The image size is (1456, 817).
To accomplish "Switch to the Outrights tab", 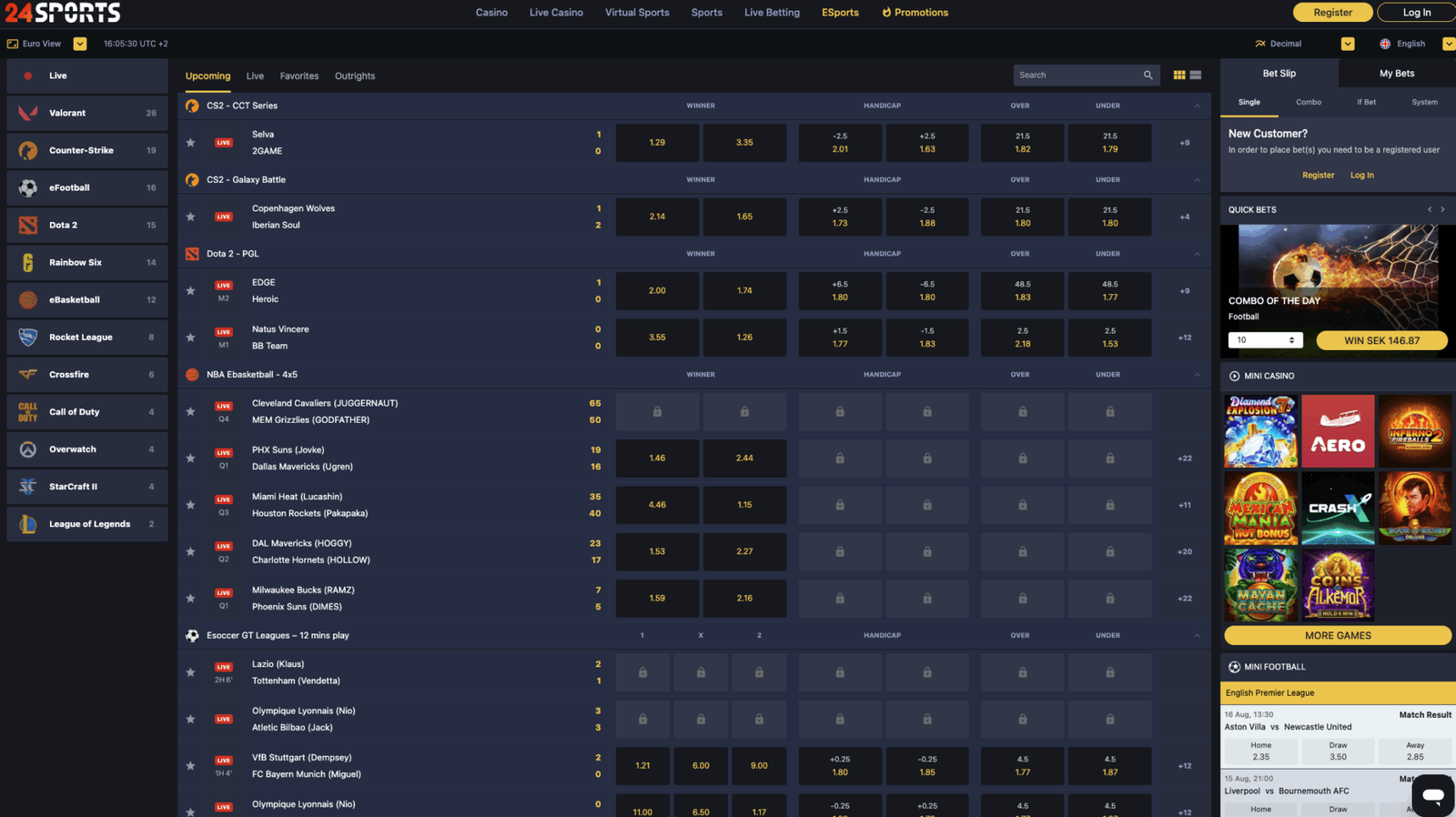I will [354, 76].
